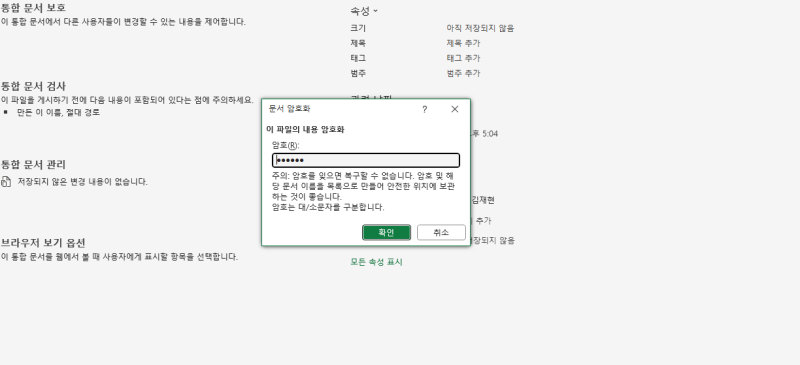Open help with the ? icon

point(424,109)
